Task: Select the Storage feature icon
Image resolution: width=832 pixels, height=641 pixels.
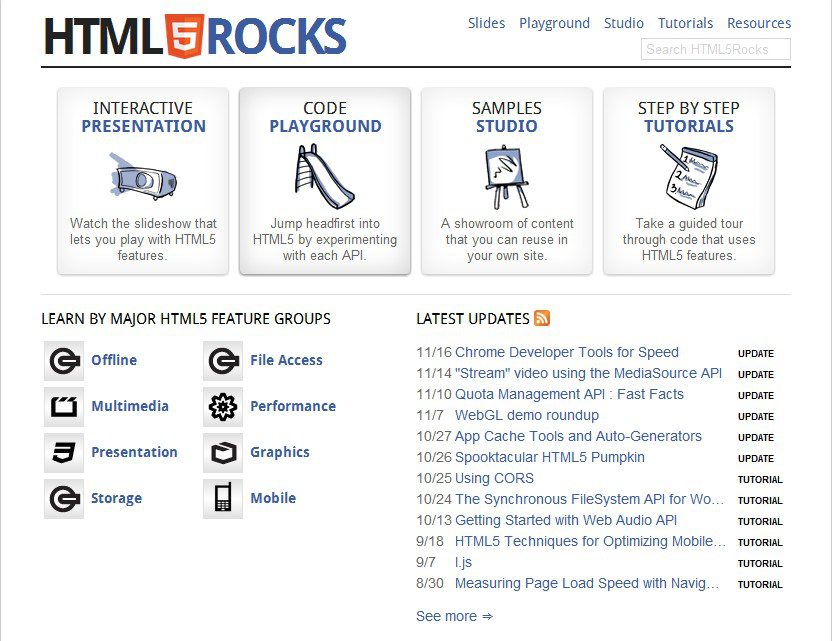Action: click(64, 499)
